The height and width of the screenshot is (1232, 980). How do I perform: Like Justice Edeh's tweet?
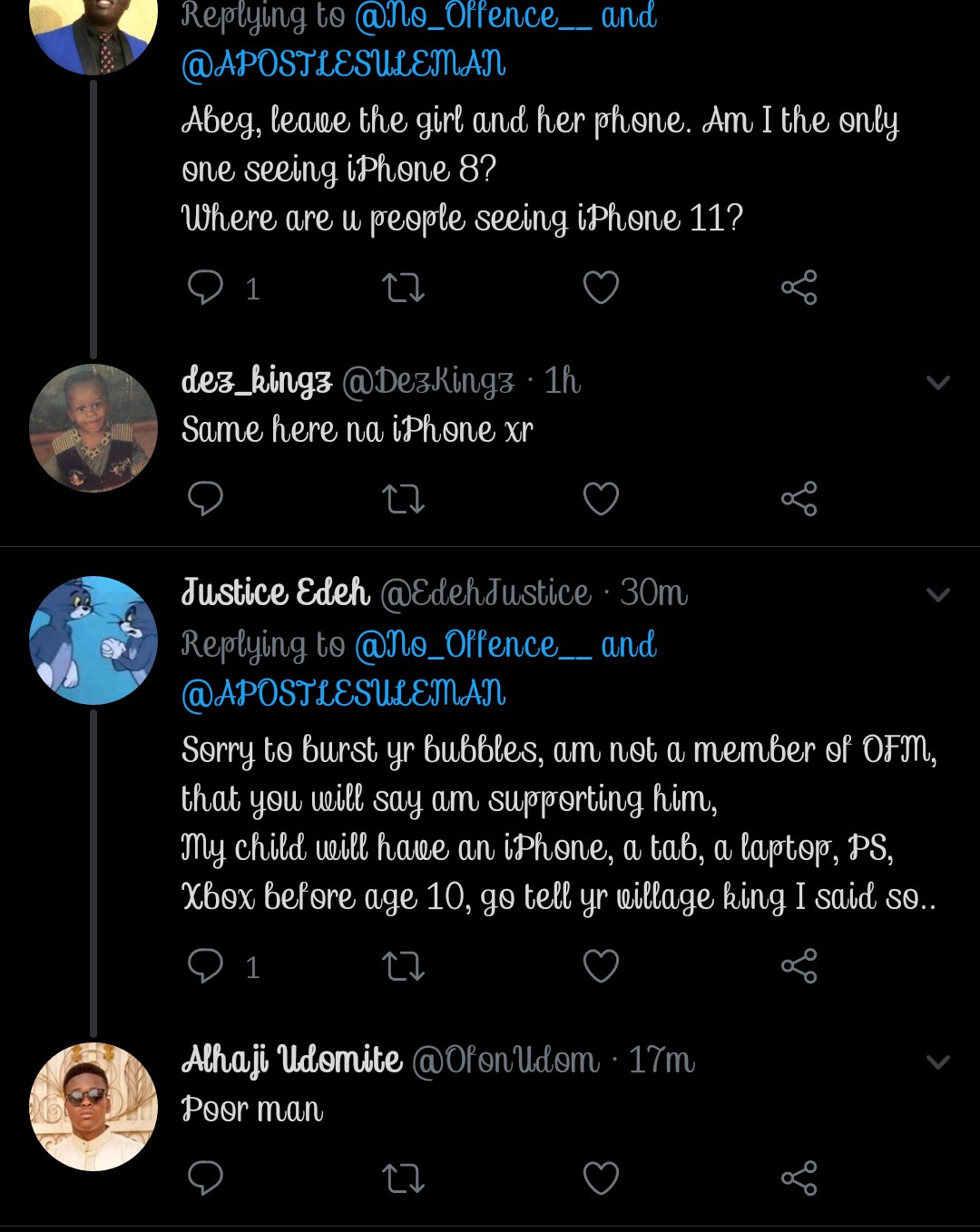tap(601, 965)
